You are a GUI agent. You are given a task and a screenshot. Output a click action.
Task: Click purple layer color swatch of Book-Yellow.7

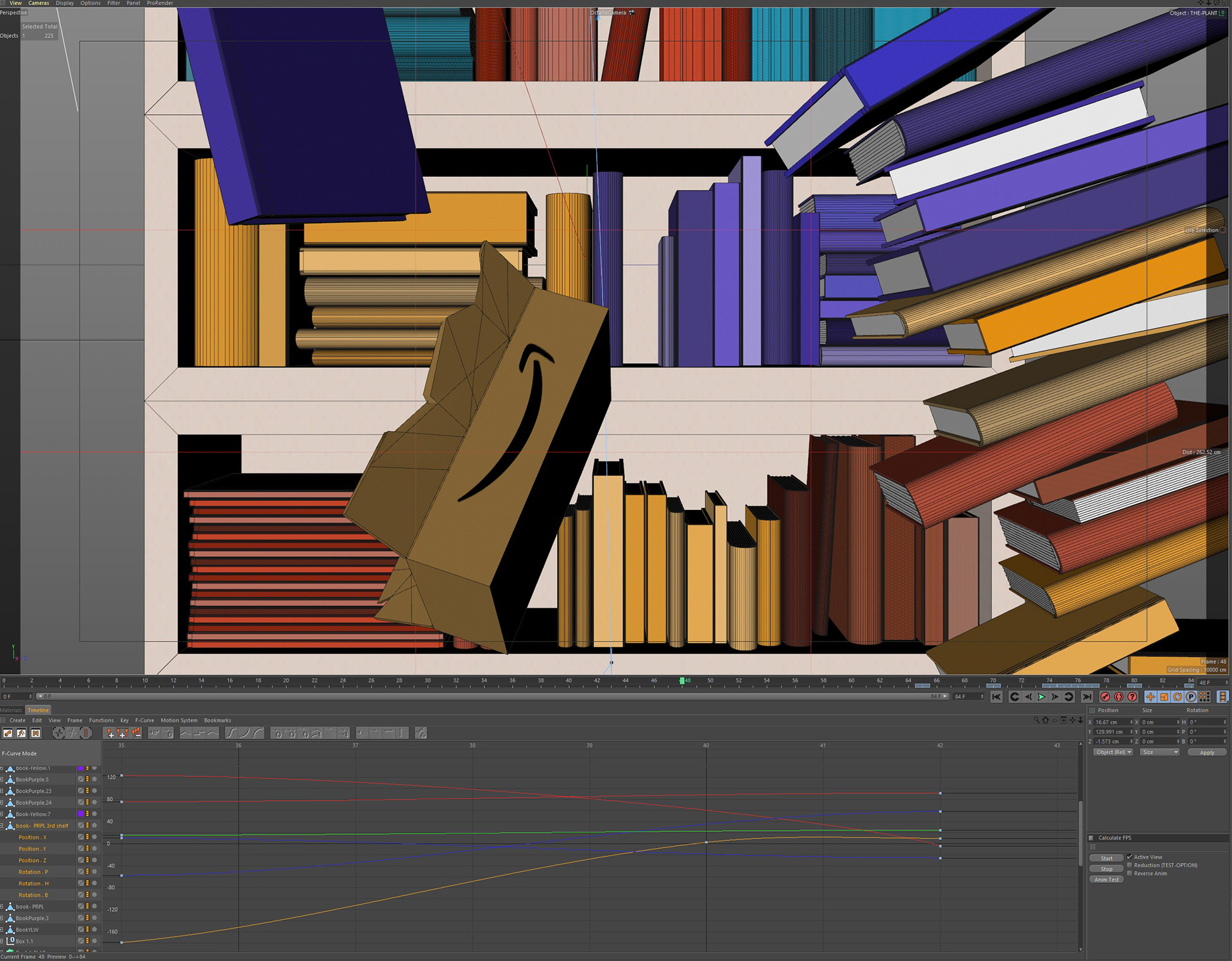81,814
